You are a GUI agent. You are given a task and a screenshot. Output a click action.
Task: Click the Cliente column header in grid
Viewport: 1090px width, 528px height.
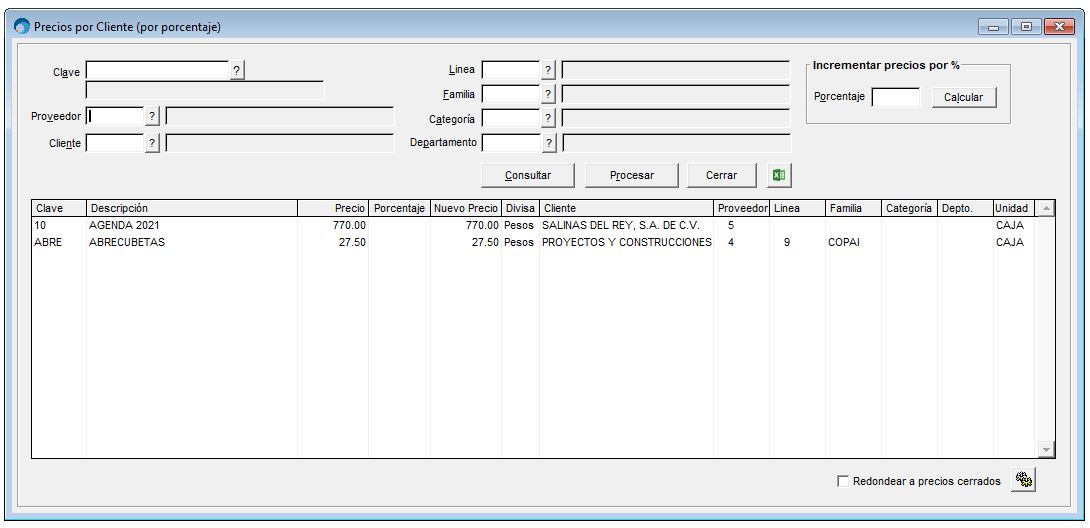[626, 208]
